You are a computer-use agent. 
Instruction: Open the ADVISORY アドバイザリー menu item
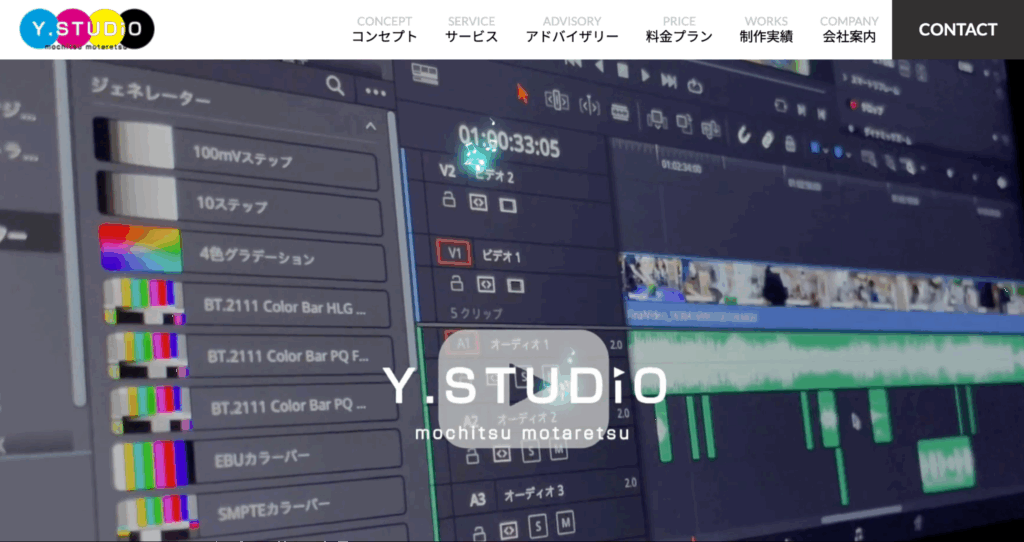click(x=572, y=29)
